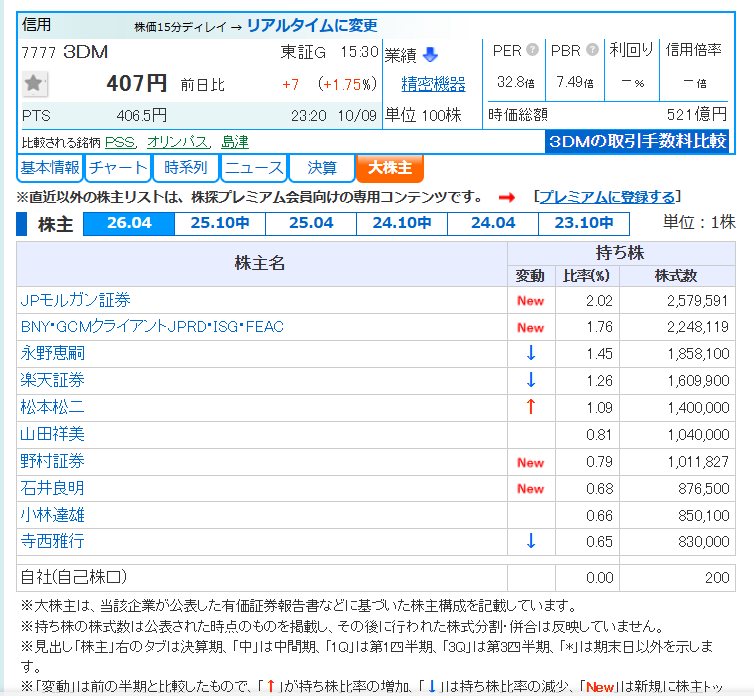Click the 407円 stock price
Viewport: 754px width, 696px height.
[x=137, y=83]
